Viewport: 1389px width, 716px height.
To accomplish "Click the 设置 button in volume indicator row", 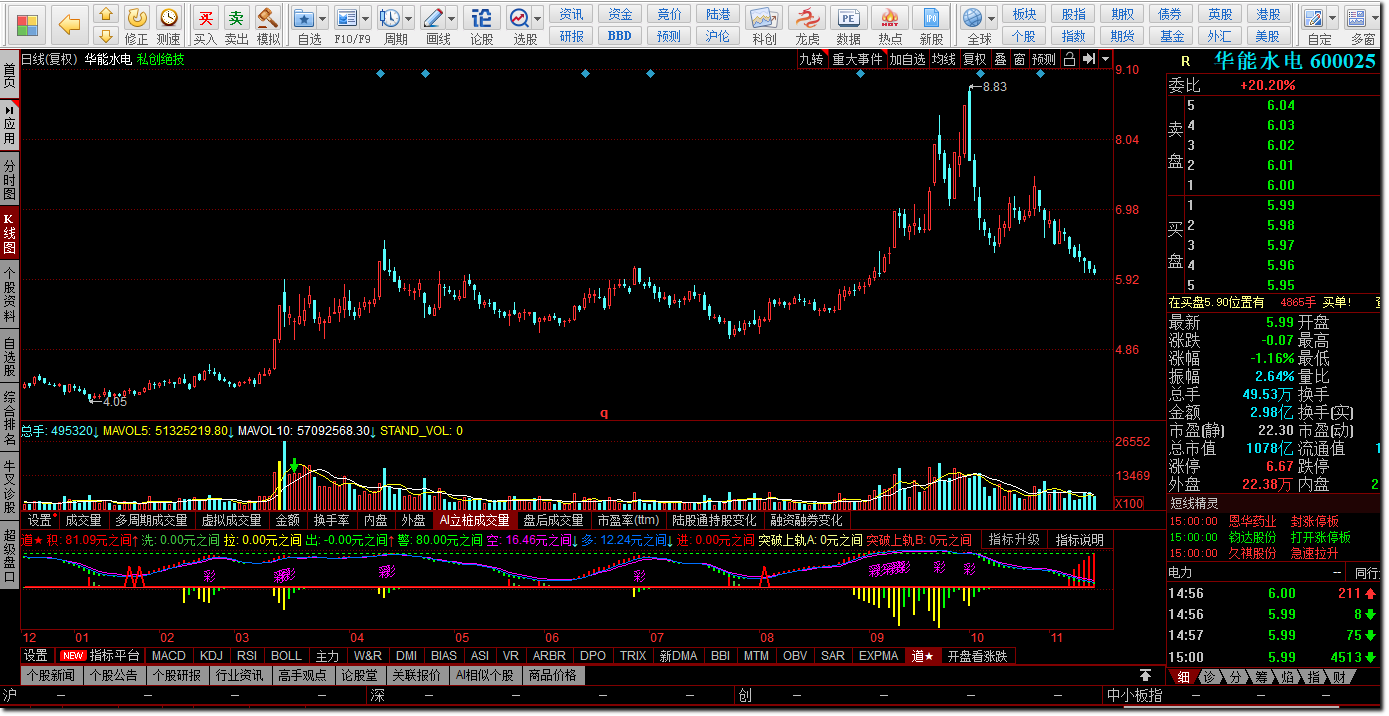I will coord(40,520).
